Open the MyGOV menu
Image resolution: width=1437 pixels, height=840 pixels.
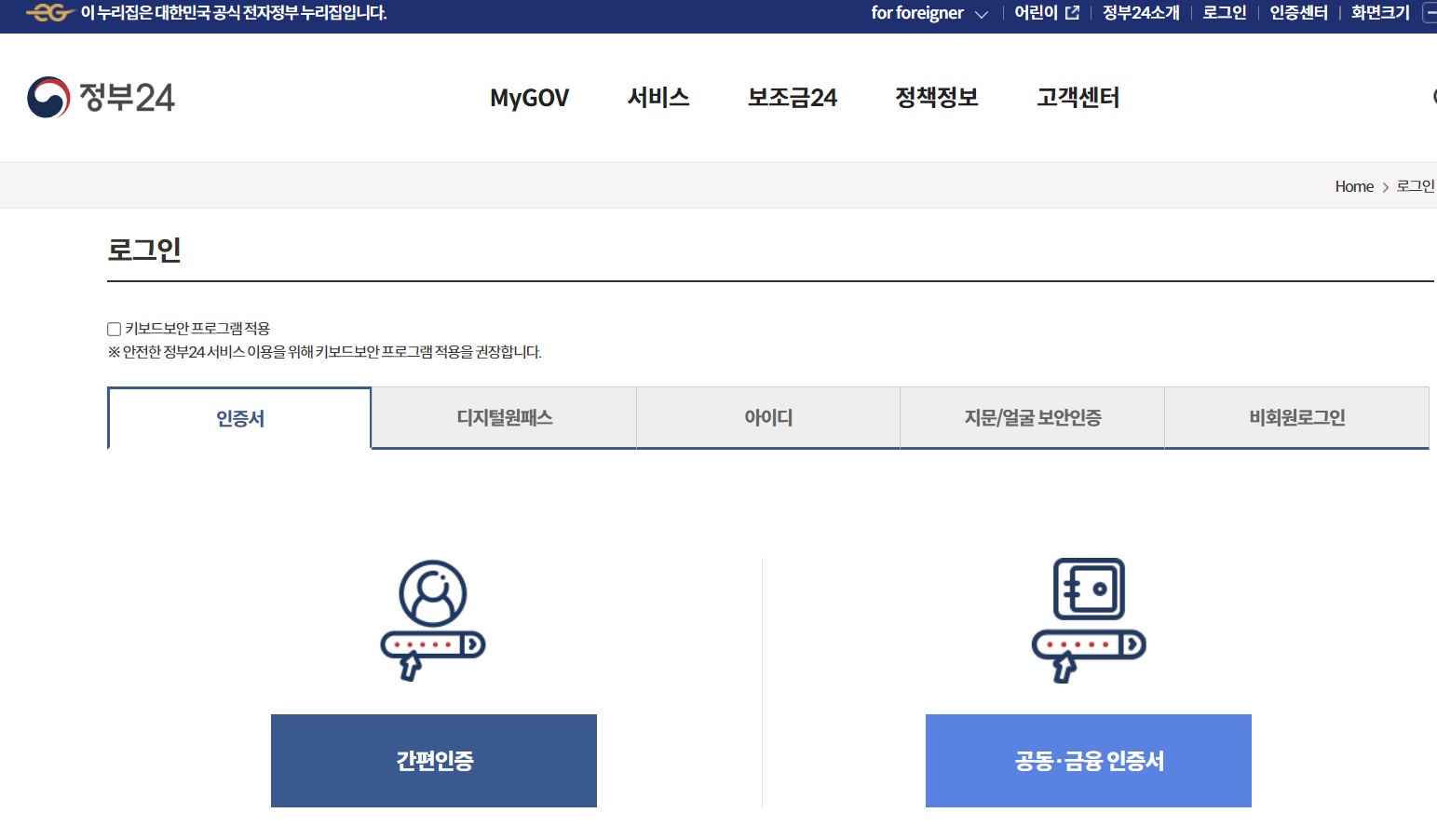[x=529, y=98]
